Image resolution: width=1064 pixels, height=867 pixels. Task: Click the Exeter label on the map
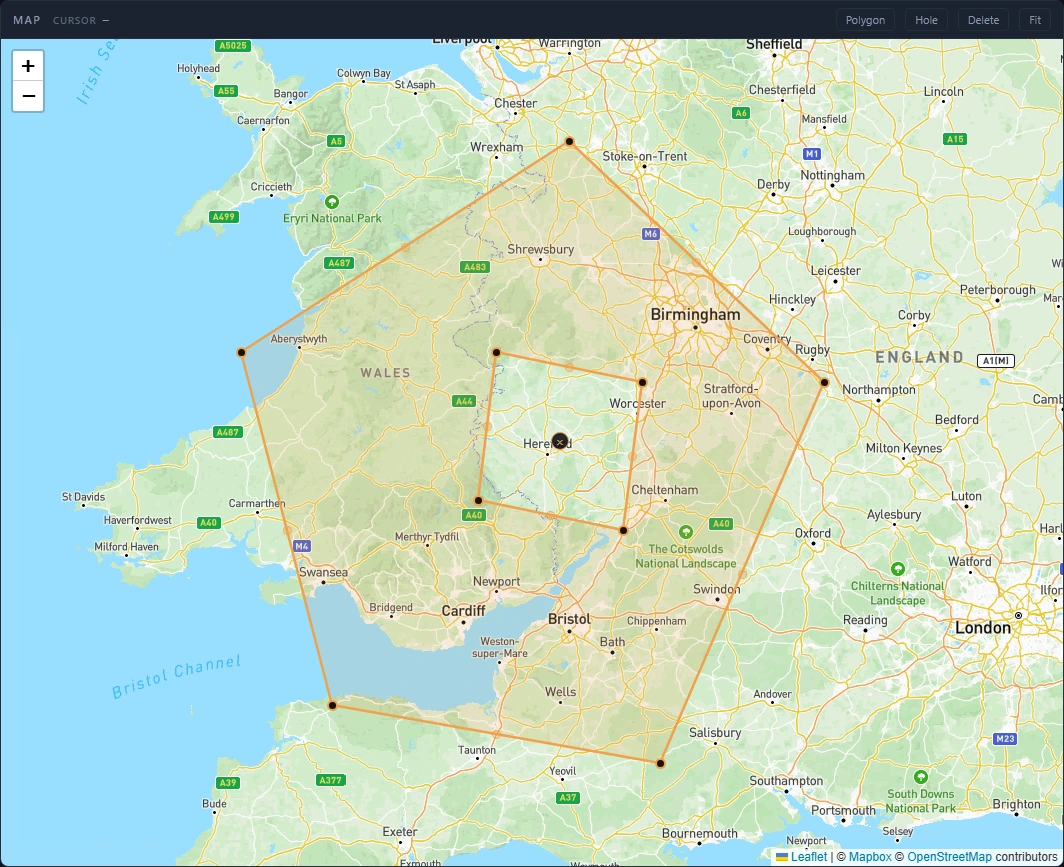[x=400, y=832]
